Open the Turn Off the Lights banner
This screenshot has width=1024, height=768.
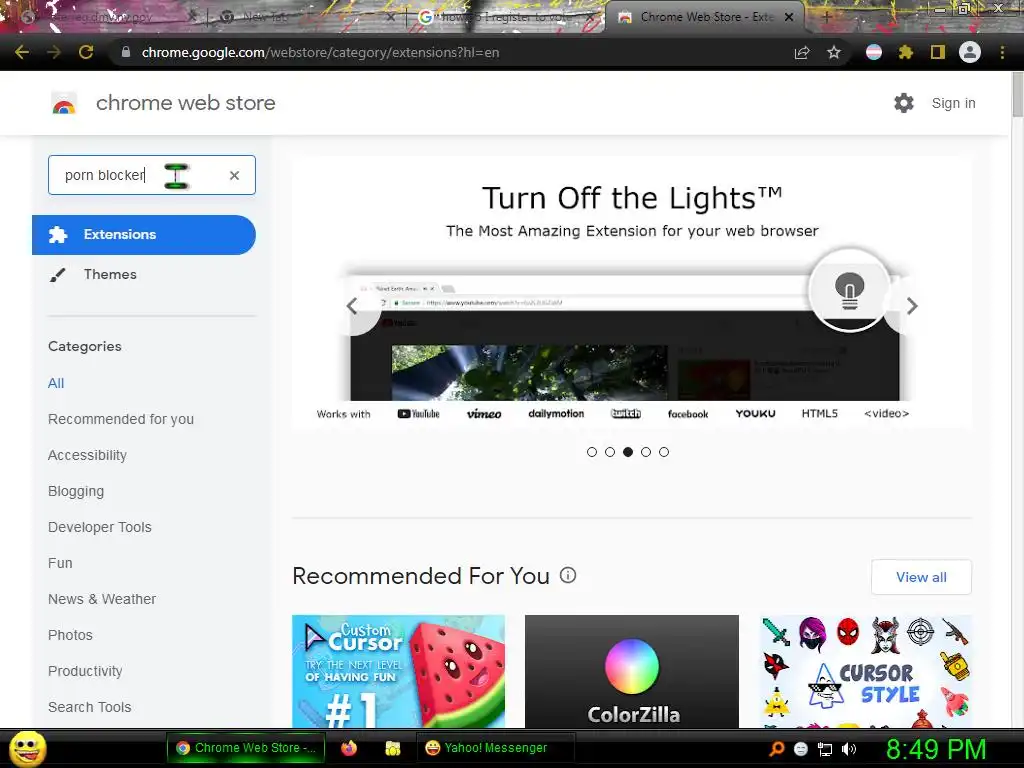coord(632,293)
